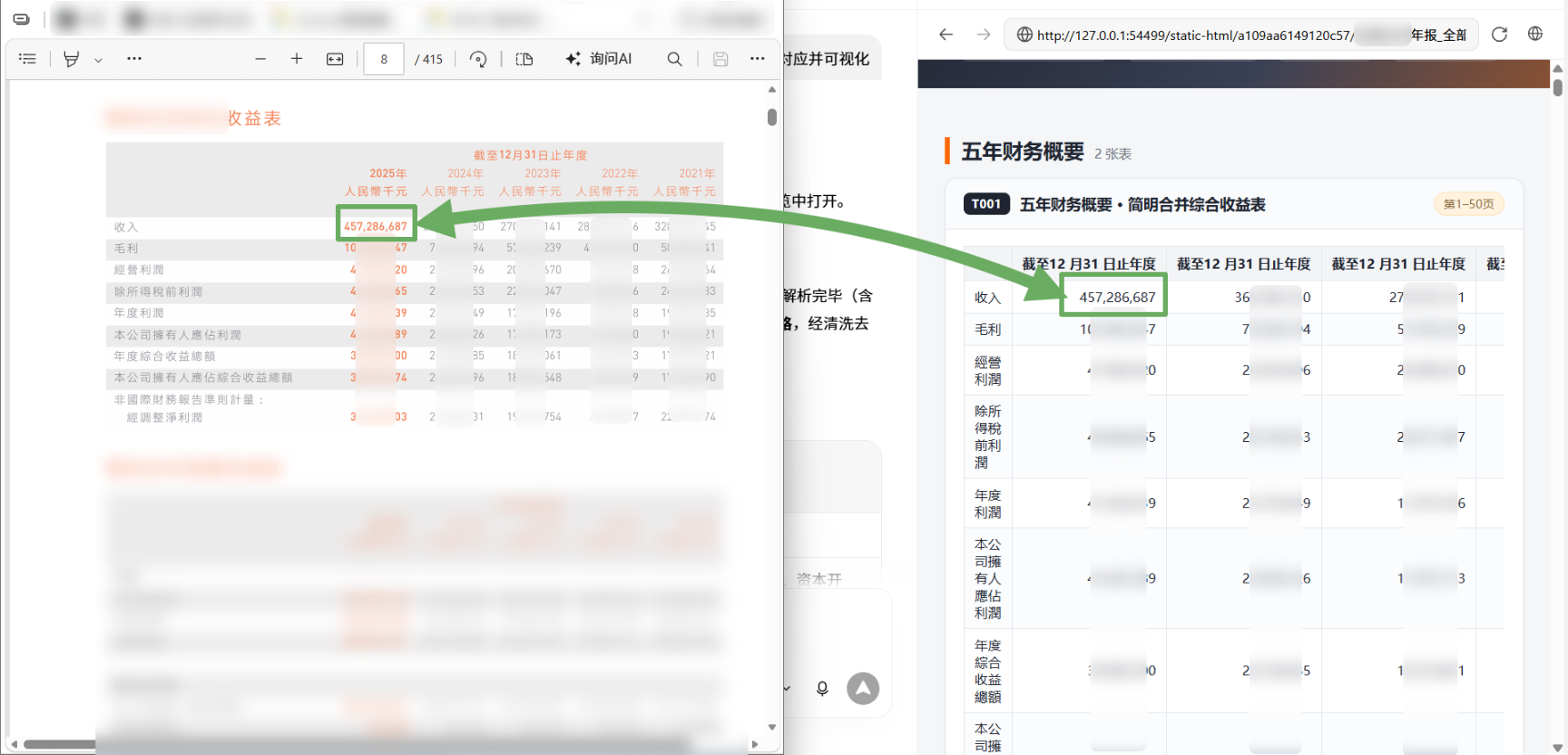Click the 年度利潤 row label in web table

tap(987, 504)
